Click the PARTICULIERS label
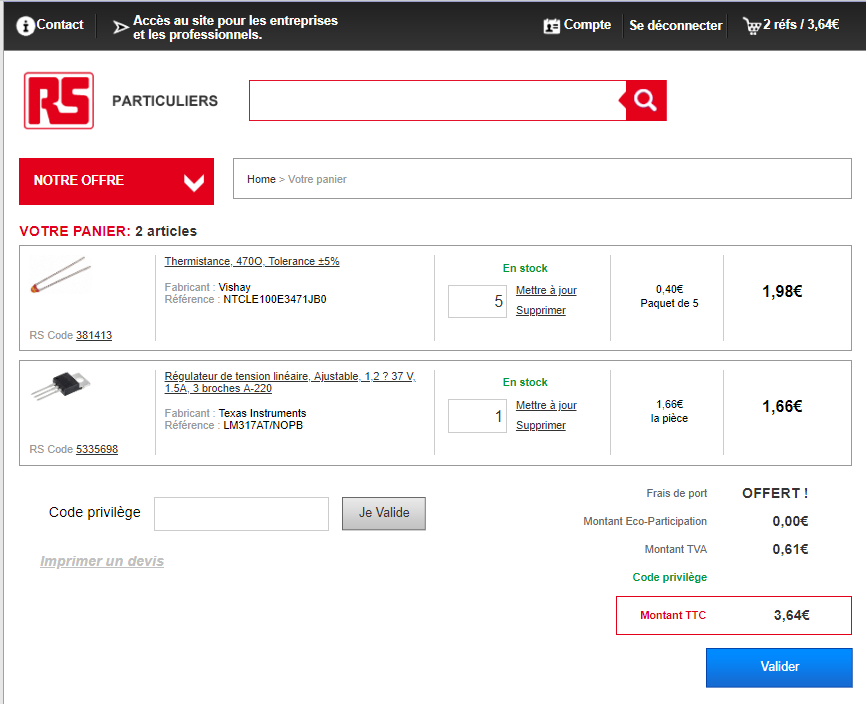Screen dimensions: 866x704 coord(165,101)
